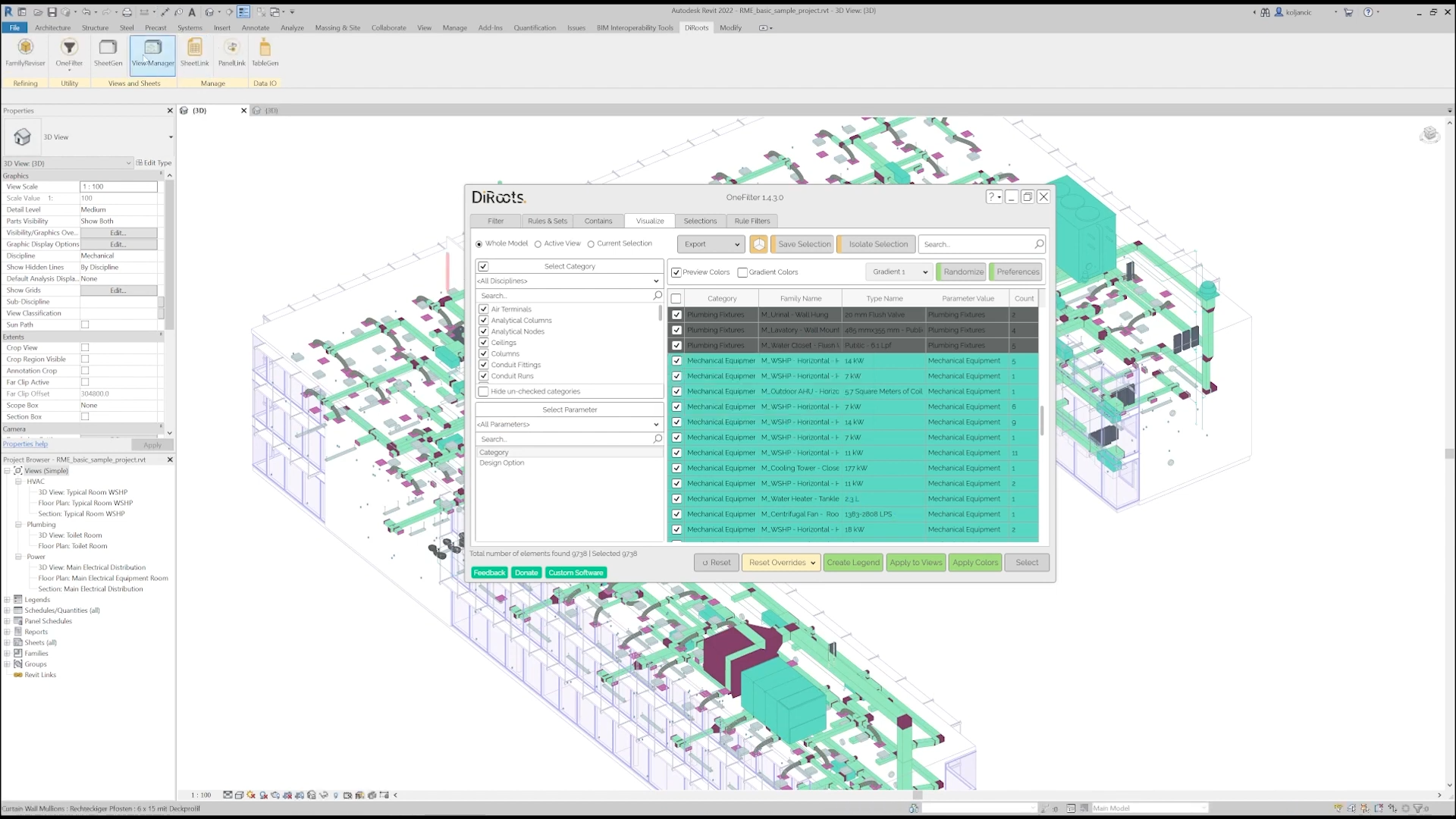Close the Properties palette
The height and width of the screenshot is (819, 1456).
tap(170, 111)
